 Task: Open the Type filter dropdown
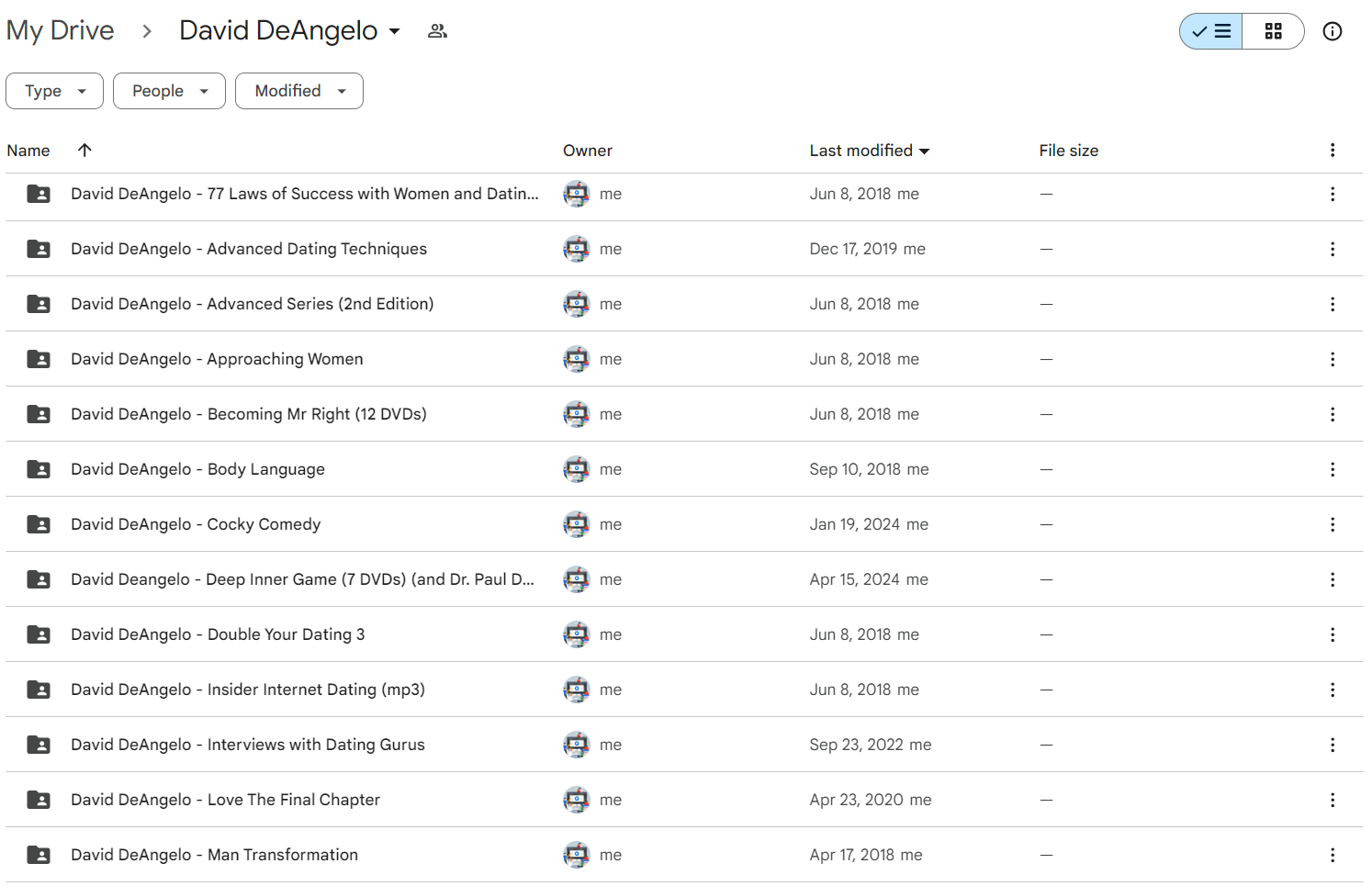[54, 91]
